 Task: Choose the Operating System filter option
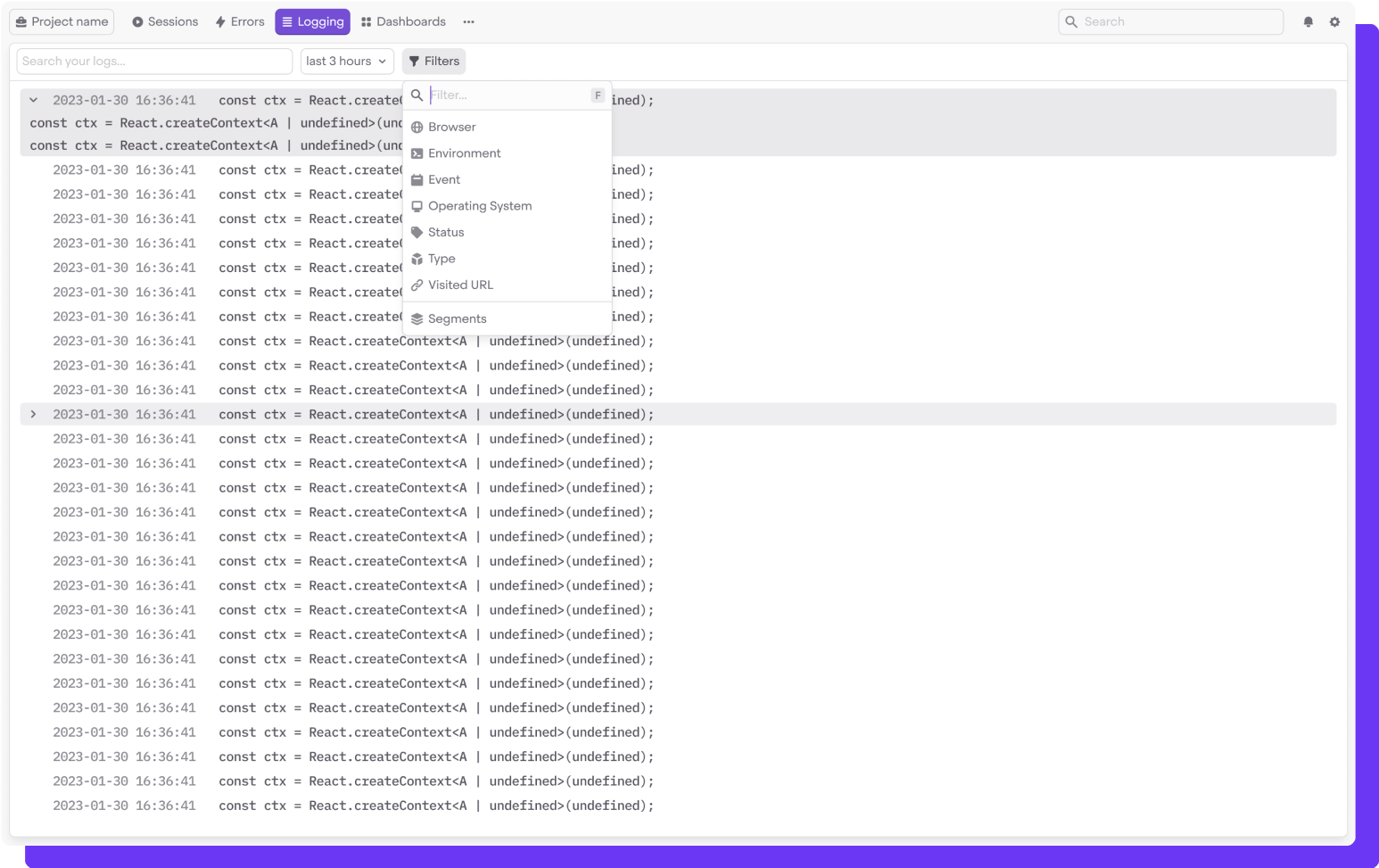pos(507,206)
